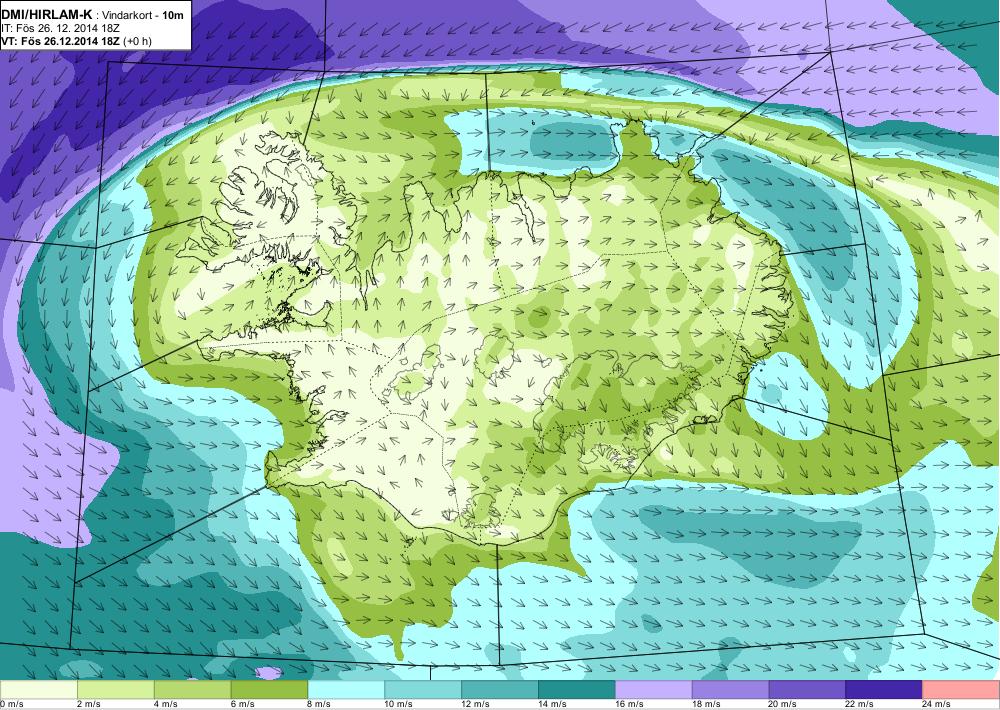Viewport: 1000px width, 710px height.
Task: Select the medium purple swatch starting at 18 m/s
Action: tap(730, 690)
